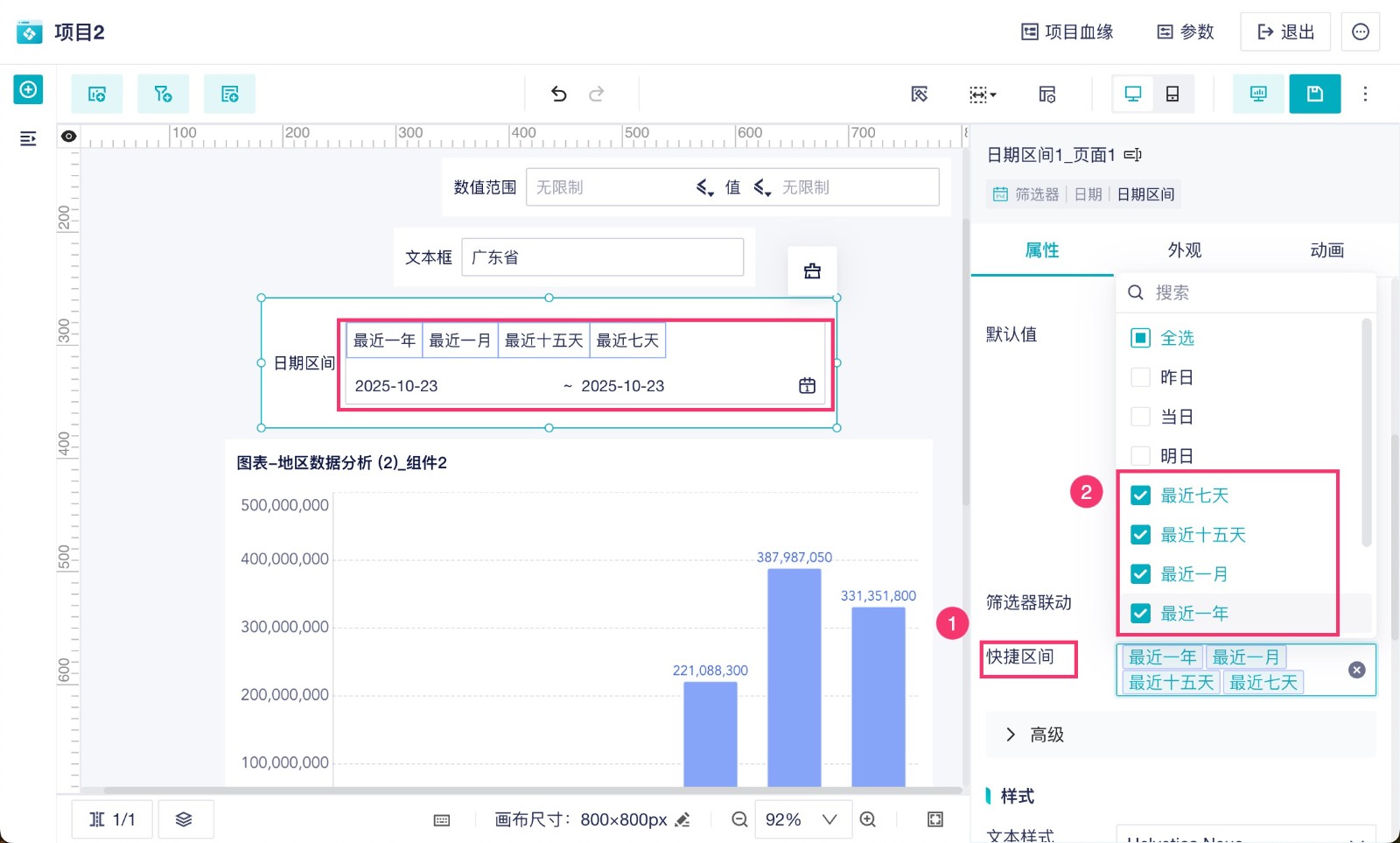Click the 数值范围 maximum input field
Screen dimensions: 1400x843
coord(857,187)
